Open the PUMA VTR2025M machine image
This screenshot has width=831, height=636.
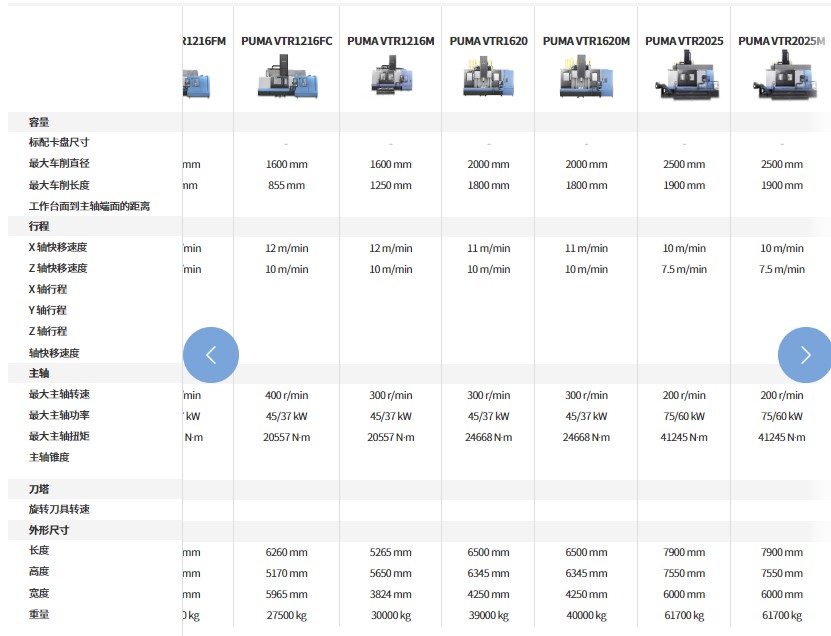784,75
